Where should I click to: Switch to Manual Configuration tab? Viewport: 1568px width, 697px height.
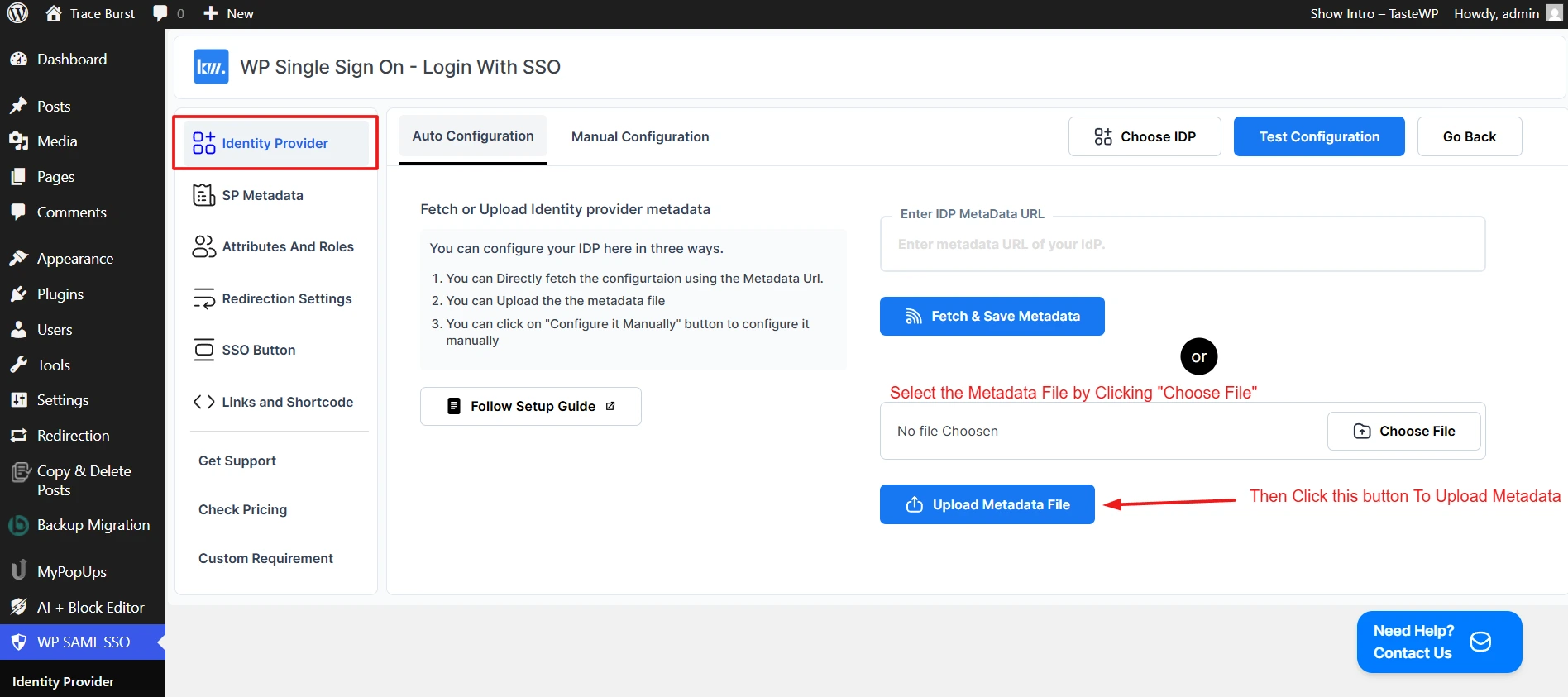pyautogui.click(x=640, y=136)
